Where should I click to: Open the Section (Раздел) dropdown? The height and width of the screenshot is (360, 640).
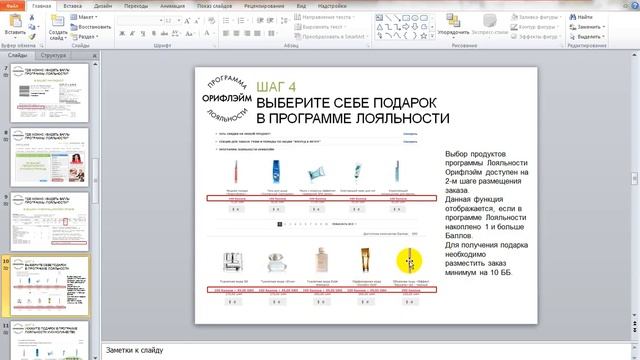pos(84,37)
